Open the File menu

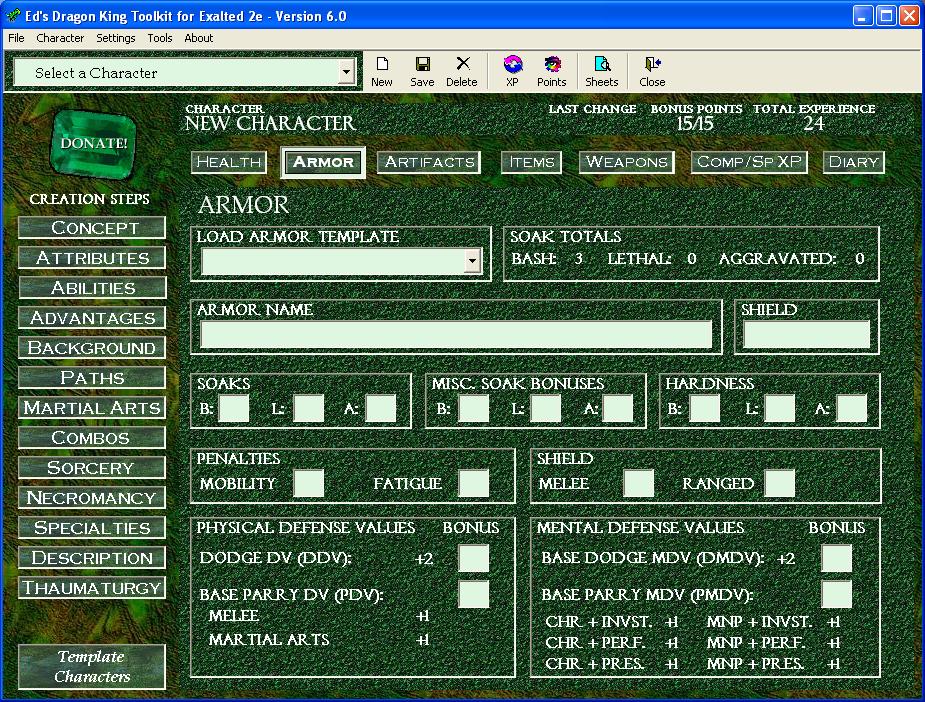(x=16, y=38)
